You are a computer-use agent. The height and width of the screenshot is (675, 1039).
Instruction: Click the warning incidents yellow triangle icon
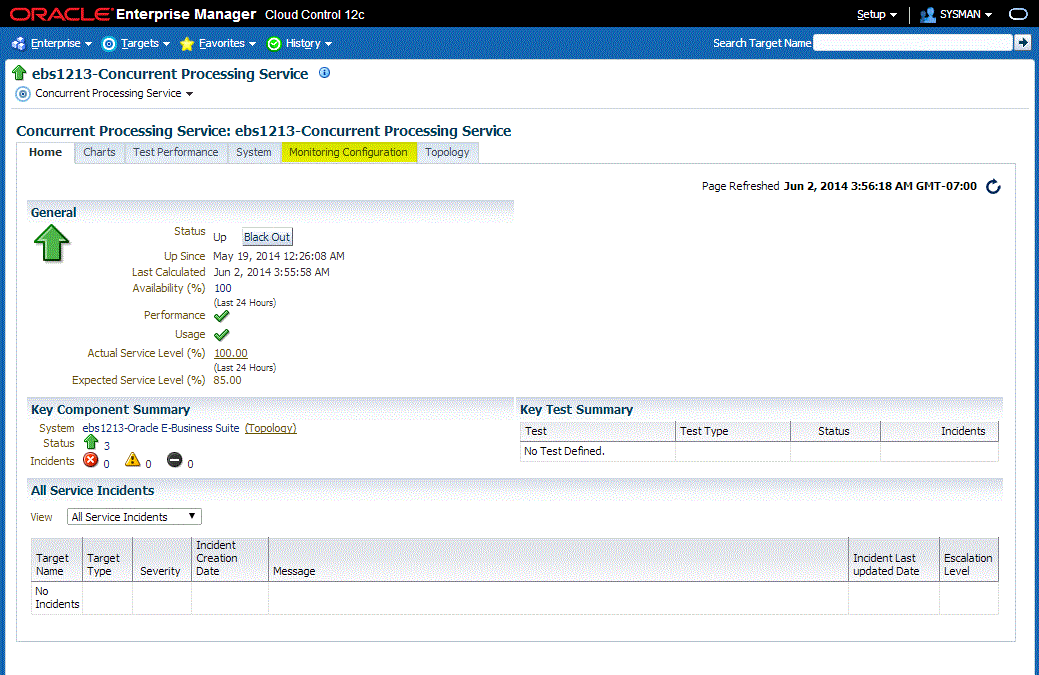(x=133, y=460)
